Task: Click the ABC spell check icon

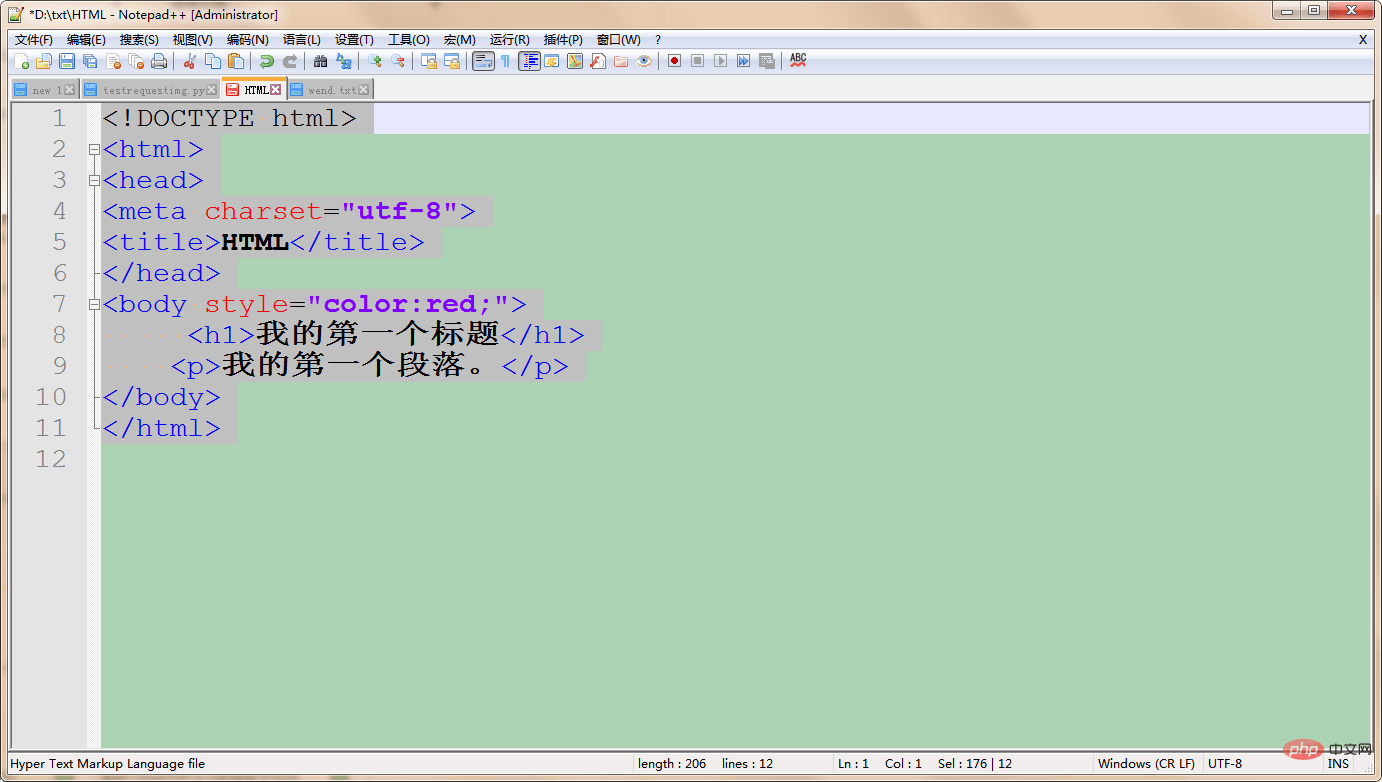Action: pyautogui.click(x=798, y=61)
